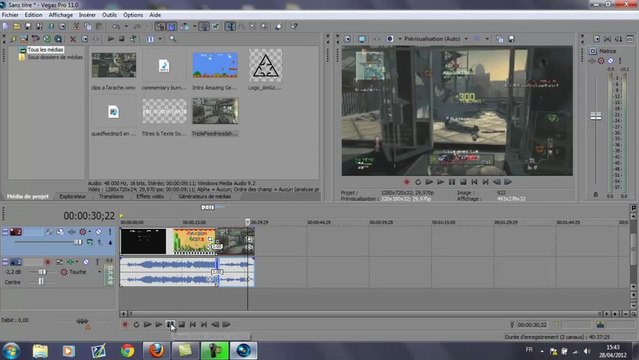Image resolution: width=639 pixels, height=360 pixels.
Task: Toggle Automatic Crossfades in main toolbar
Action: point(172,27)
